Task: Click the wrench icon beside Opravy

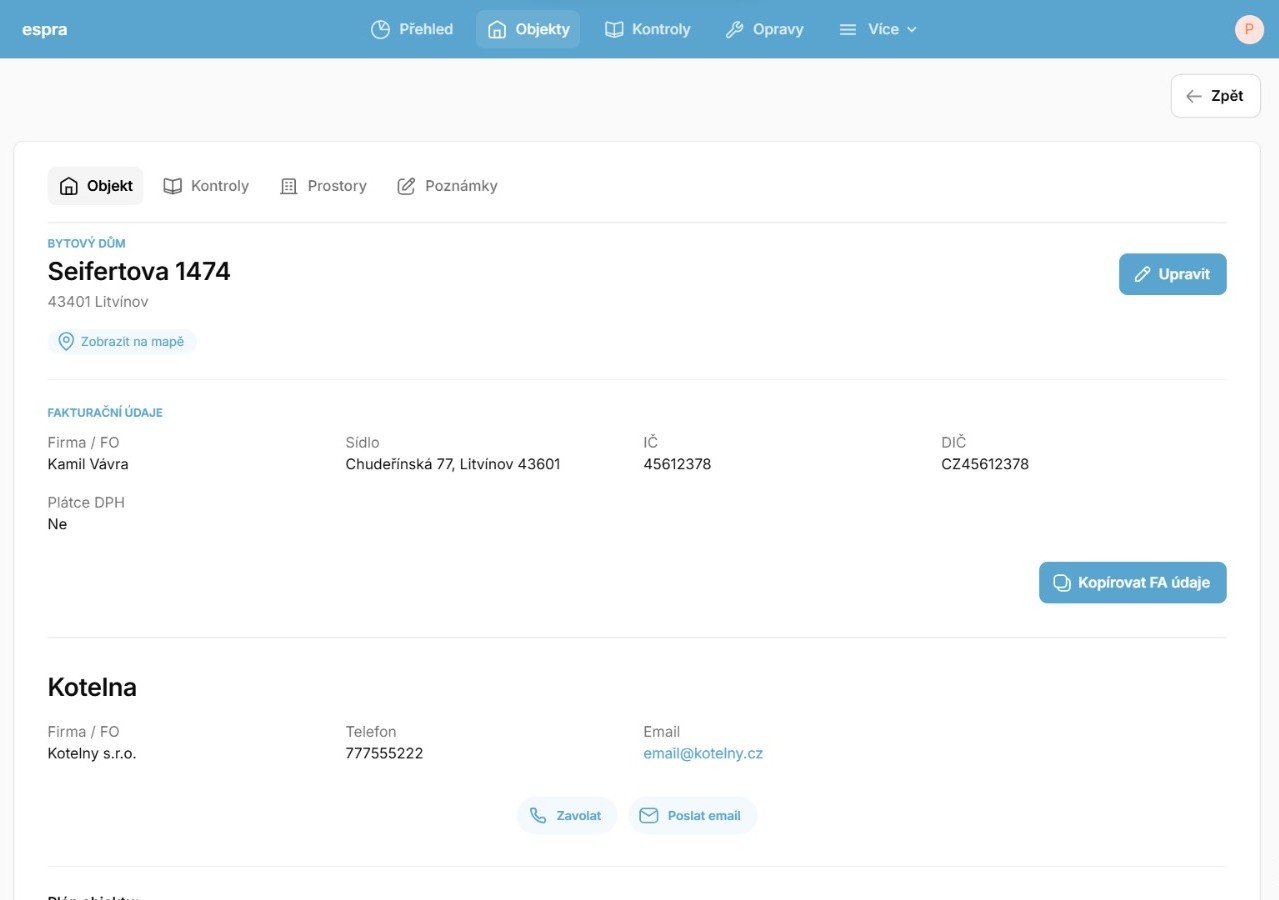Action: [x=734, y=29]
